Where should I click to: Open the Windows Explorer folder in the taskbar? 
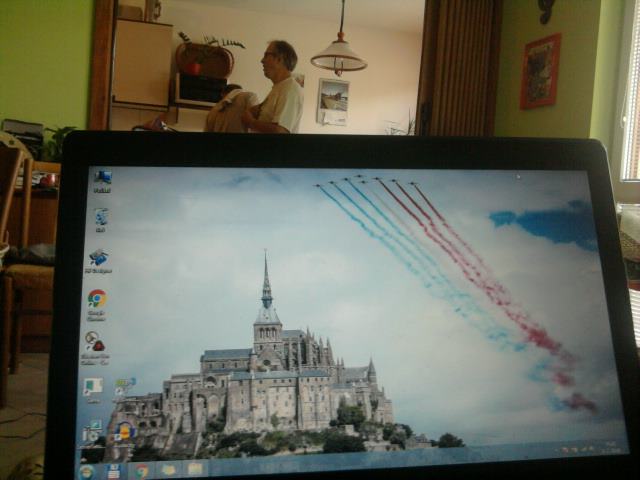click(x=169, y=469)
